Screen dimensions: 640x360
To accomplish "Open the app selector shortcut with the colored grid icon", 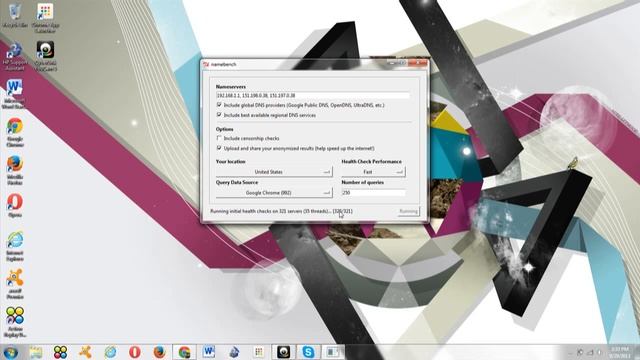I will 45,17.
